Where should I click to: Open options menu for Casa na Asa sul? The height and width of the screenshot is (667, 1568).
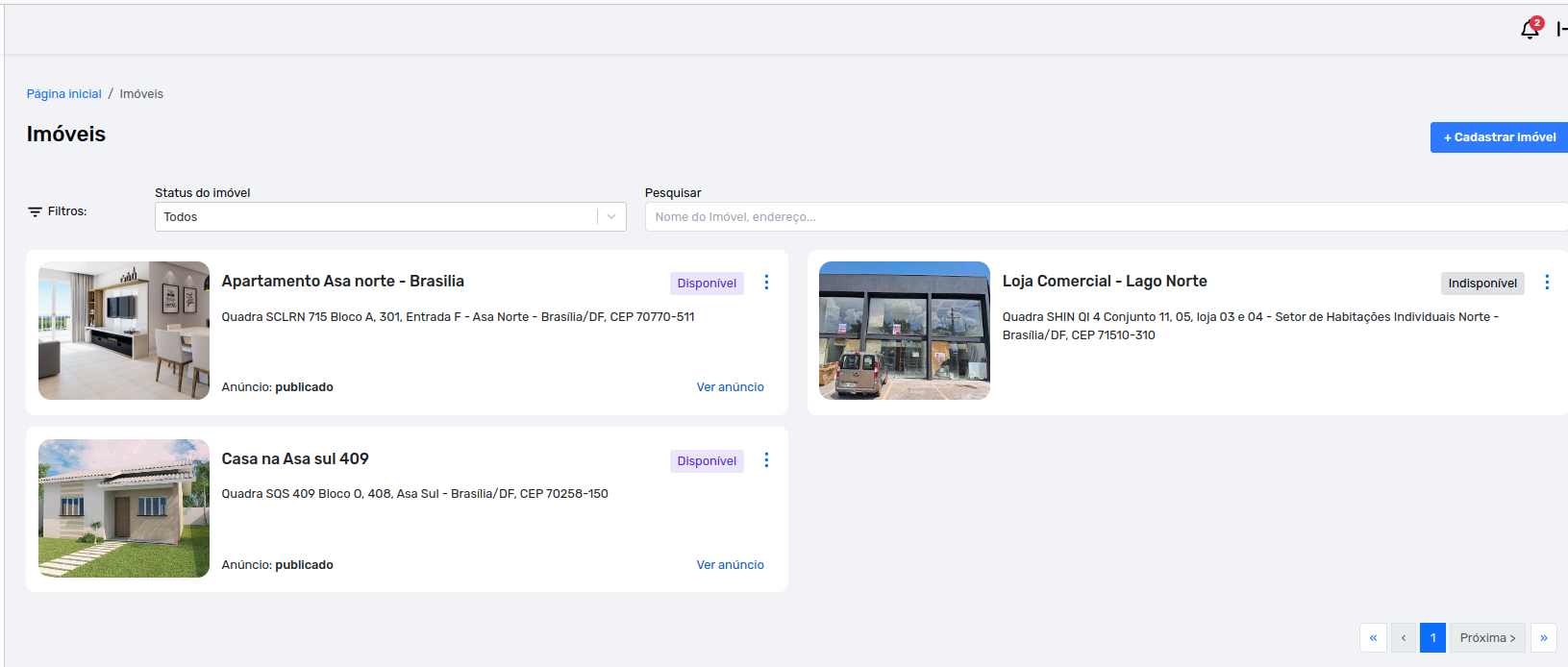pos(766,460)
